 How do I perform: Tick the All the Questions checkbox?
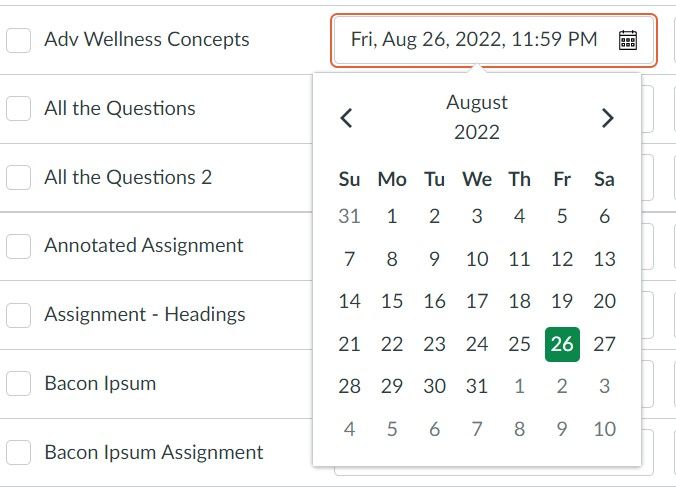point(19,108)
